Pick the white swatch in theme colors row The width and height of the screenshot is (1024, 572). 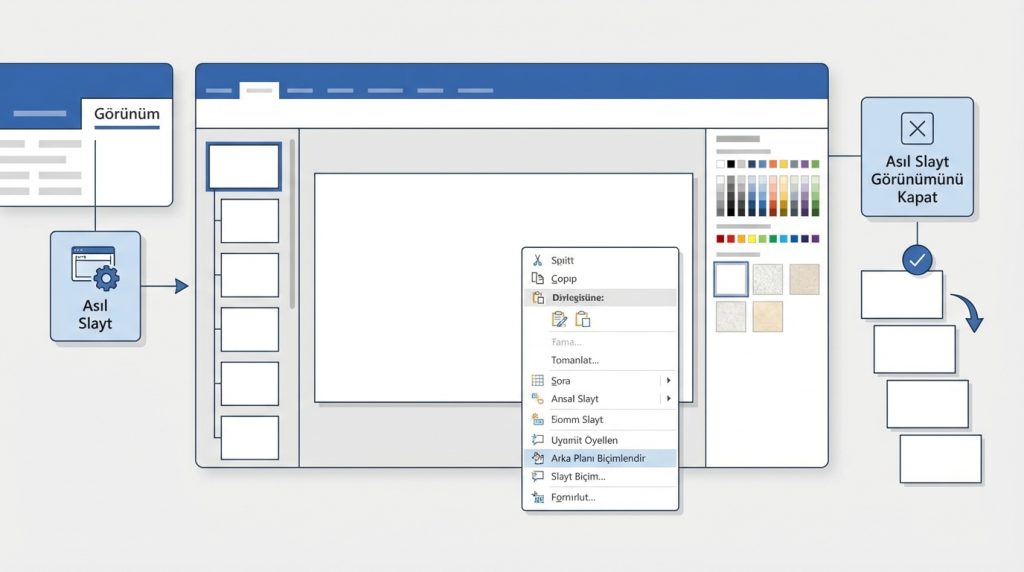(x=720, y=164)
